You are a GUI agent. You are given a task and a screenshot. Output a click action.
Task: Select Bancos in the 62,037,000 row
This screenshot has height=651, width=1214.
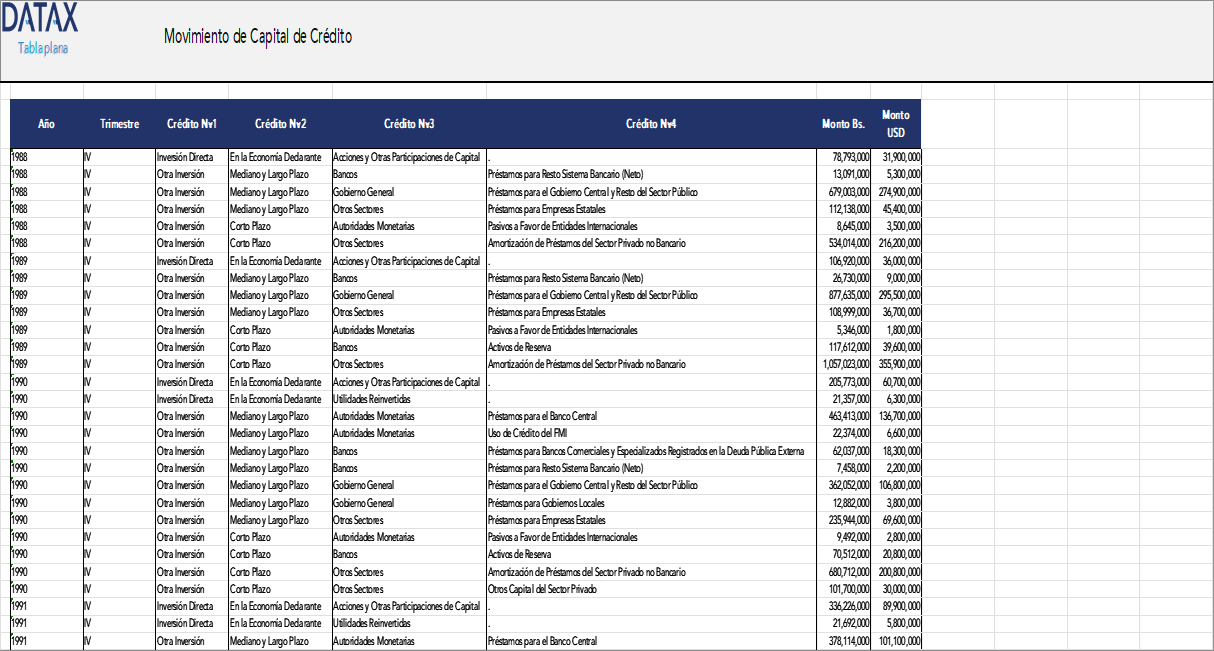409,451
